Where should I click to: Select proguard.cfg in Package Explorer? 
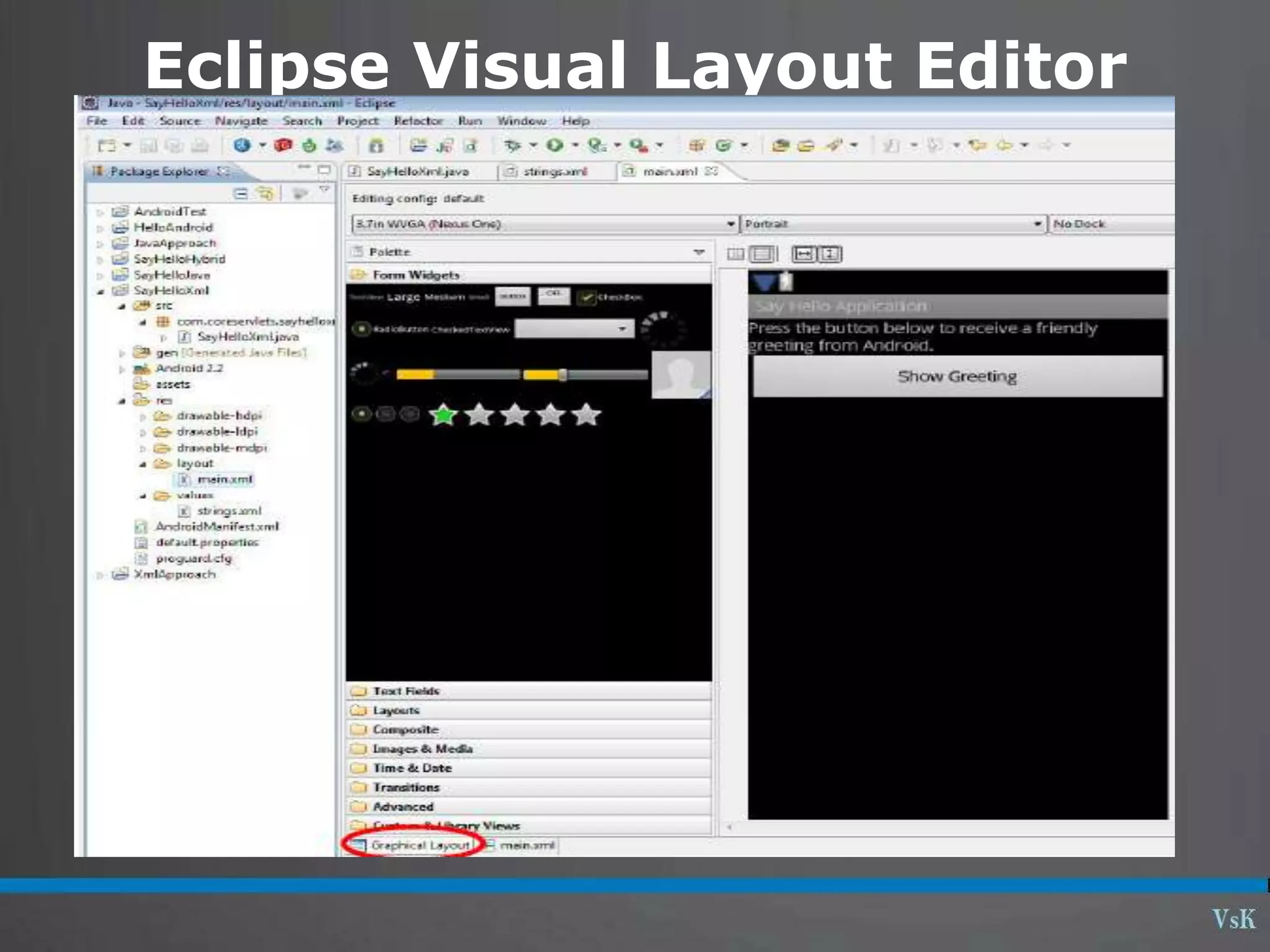point(193,558)
